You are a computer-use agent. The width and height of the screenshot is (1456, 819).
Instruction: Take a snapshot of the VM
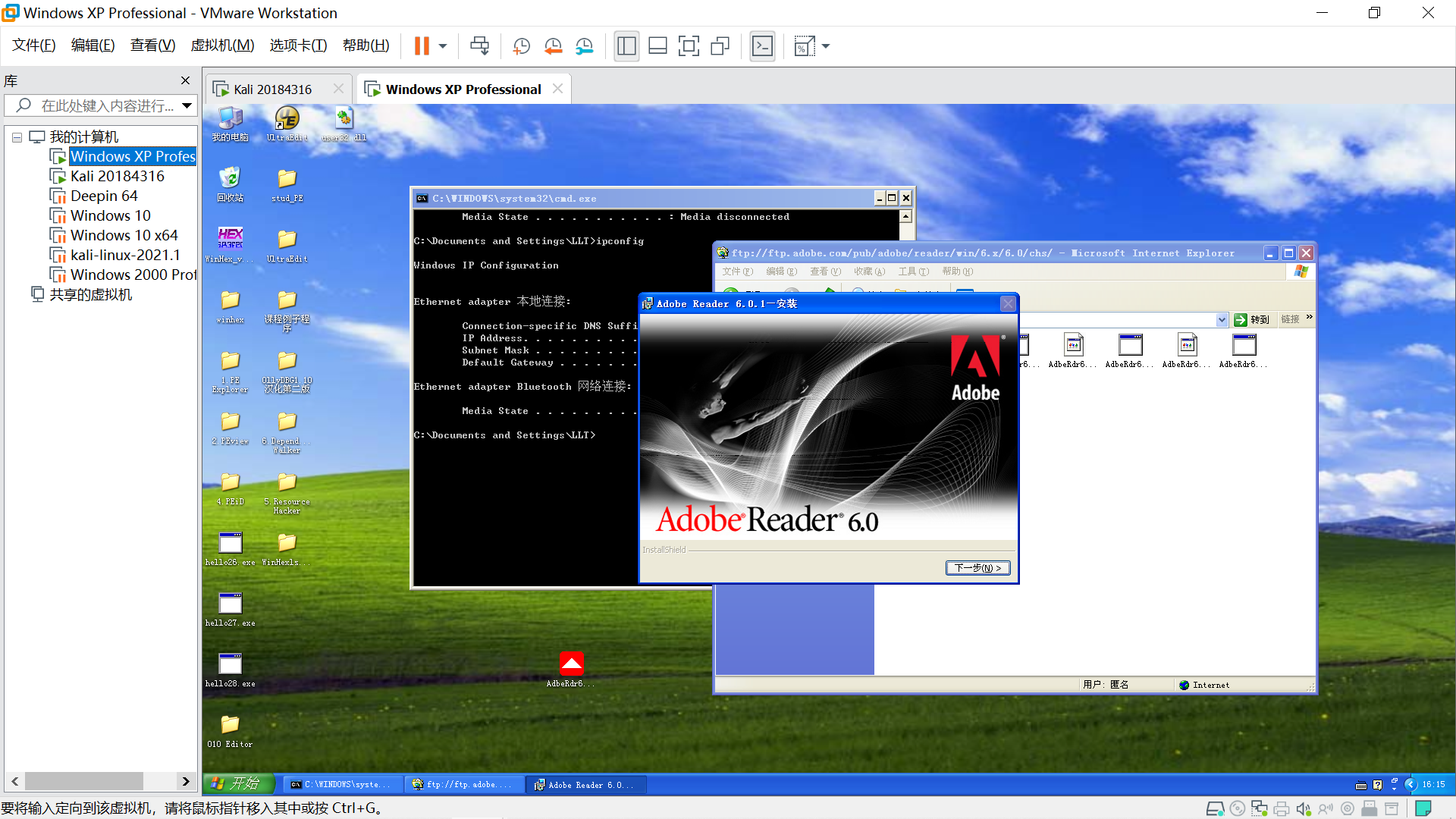[x=521, y=46]
